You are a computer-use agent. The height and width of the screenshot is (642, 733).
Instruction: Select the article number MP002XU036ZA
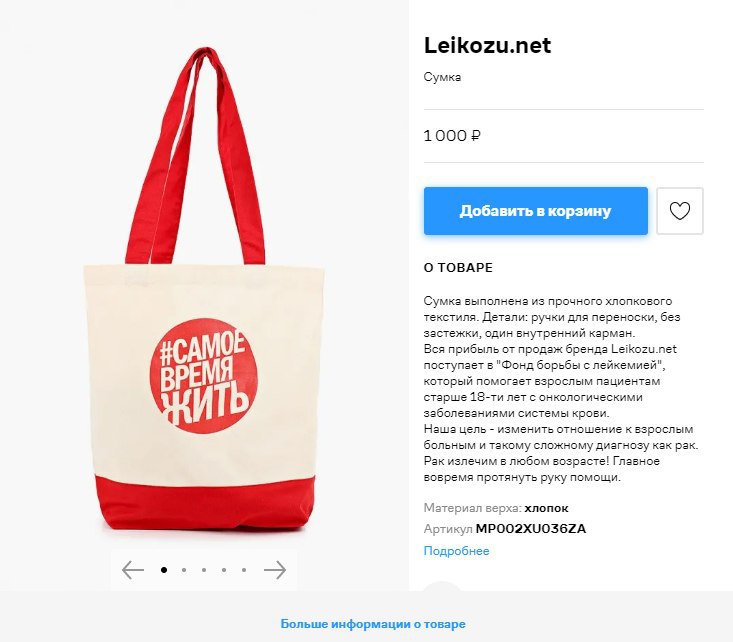(531, 529)
